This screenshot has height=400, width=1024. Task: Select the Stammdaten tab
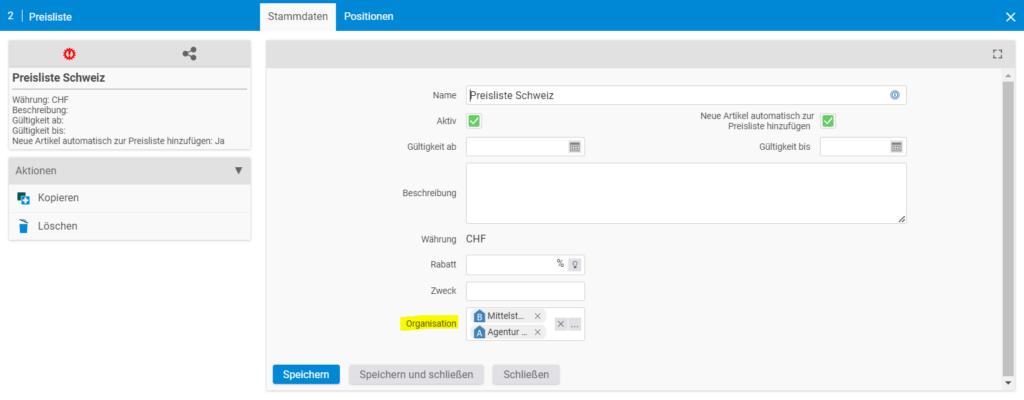click(298, 16)
